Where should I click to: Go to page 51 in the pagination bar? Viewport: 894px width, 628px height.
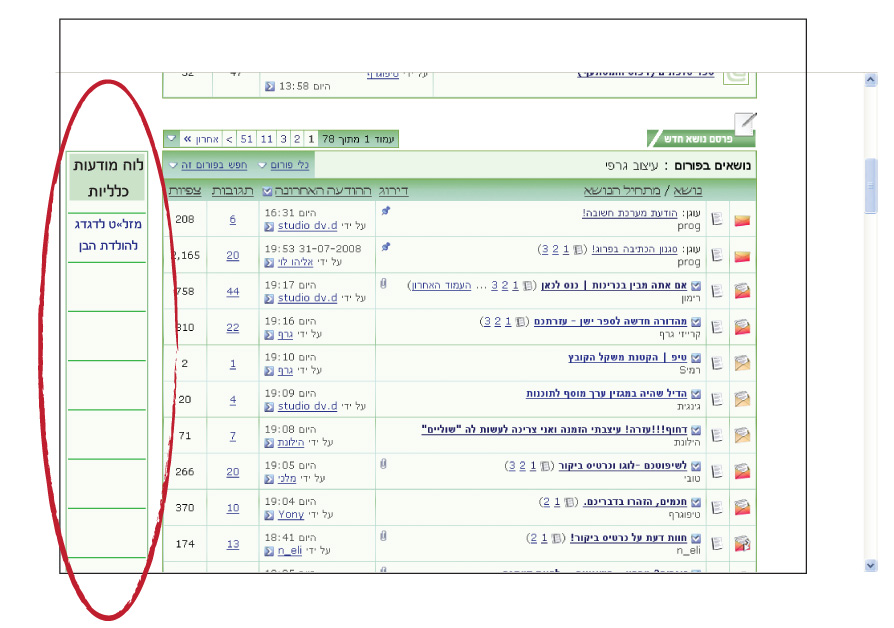(x=246, y=139)
